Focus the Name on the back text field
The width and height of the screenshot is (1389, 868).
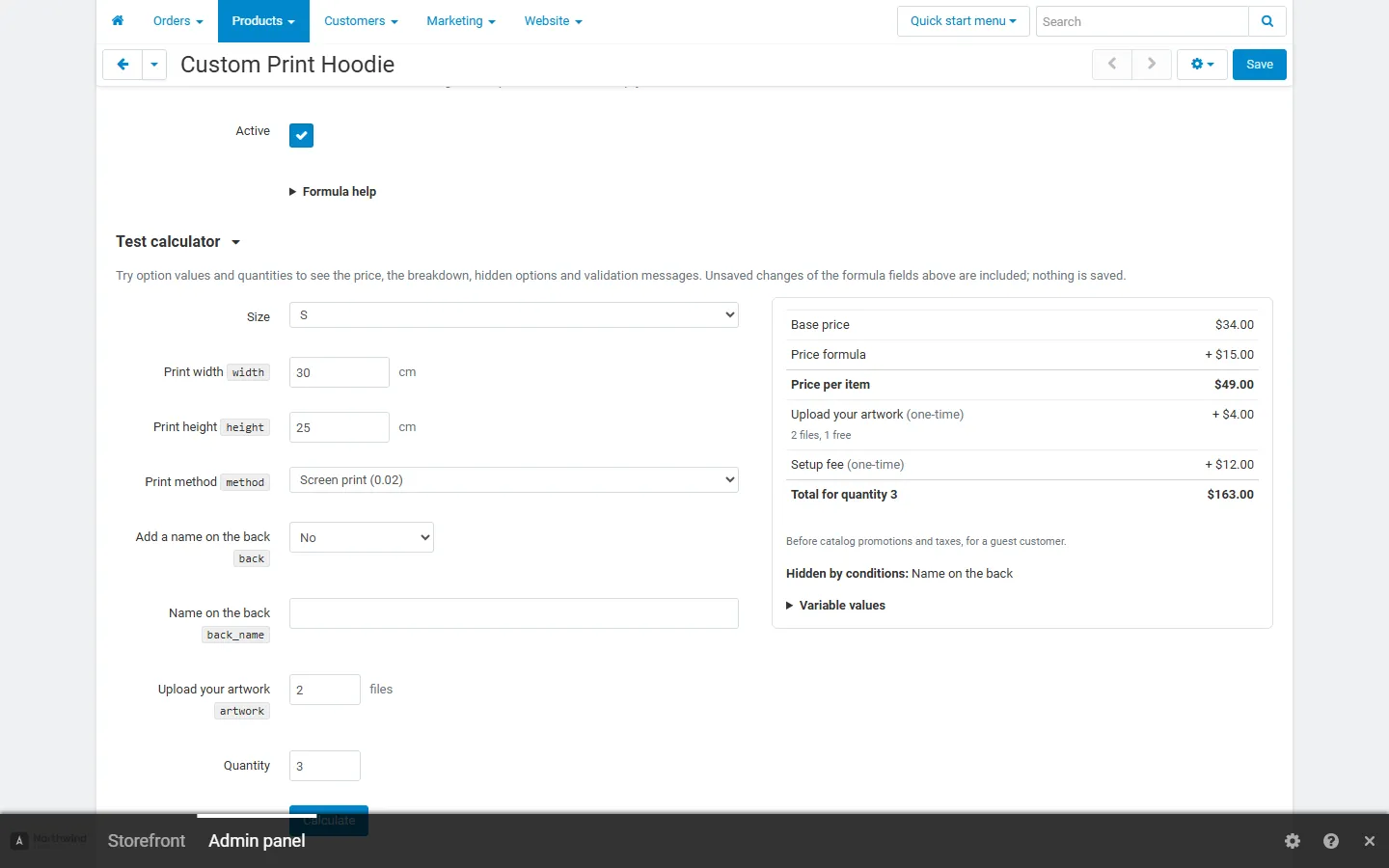tap(514, 613)
